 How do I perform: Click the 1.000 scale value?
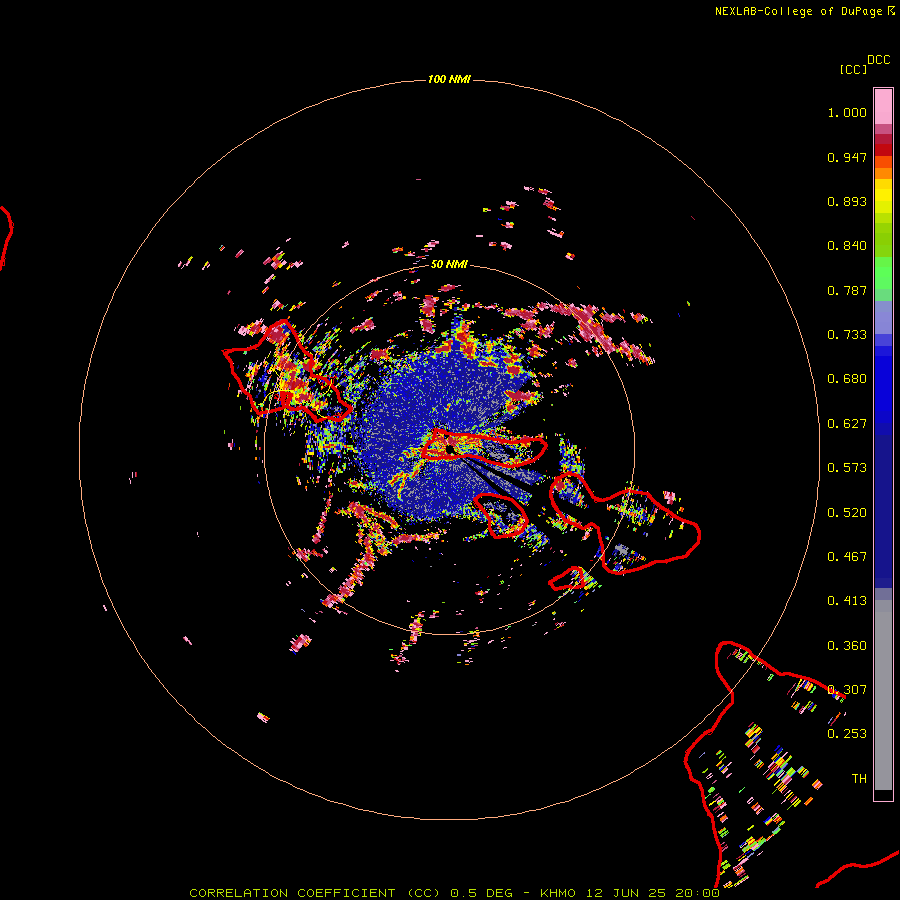click(847, 112)
